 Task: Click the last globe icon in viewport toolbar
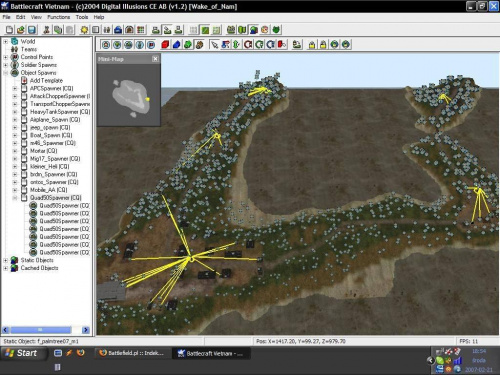(346, 44)
